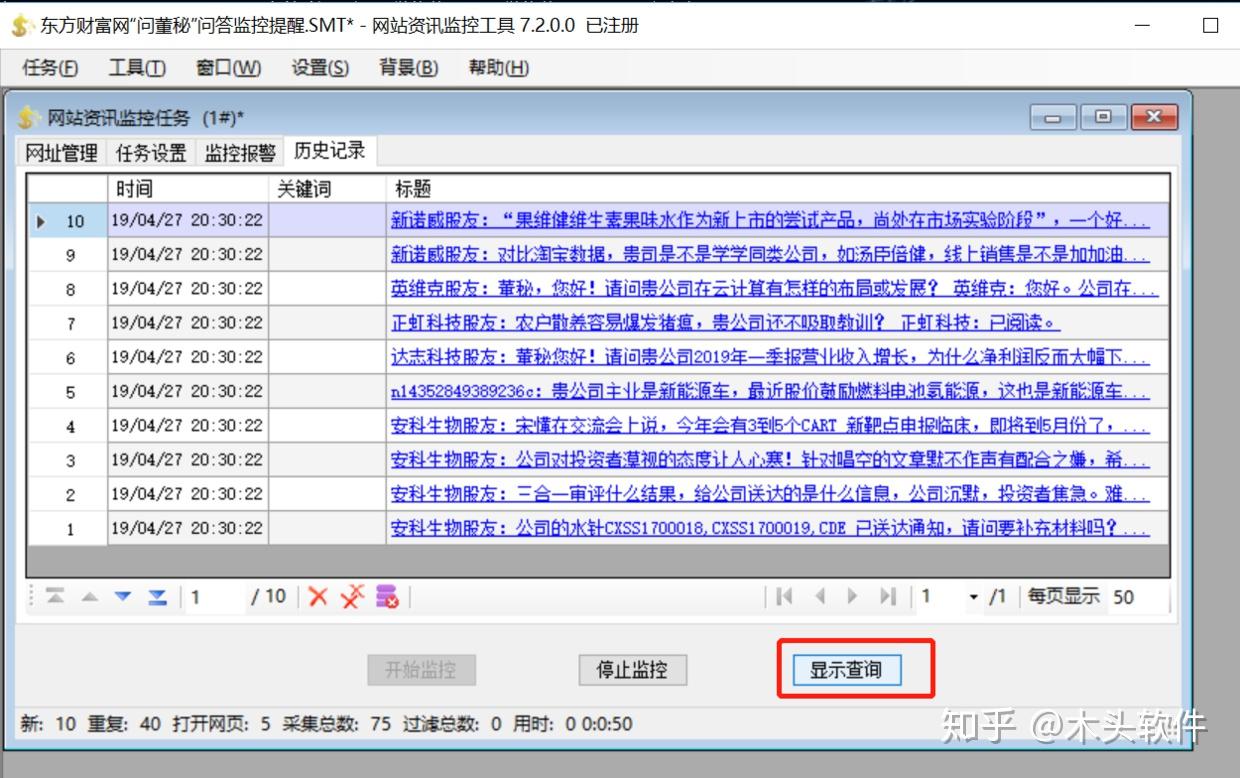Click the 停止监控 button
This screenshot has height=778, width=1240.
tap(632, 670)
